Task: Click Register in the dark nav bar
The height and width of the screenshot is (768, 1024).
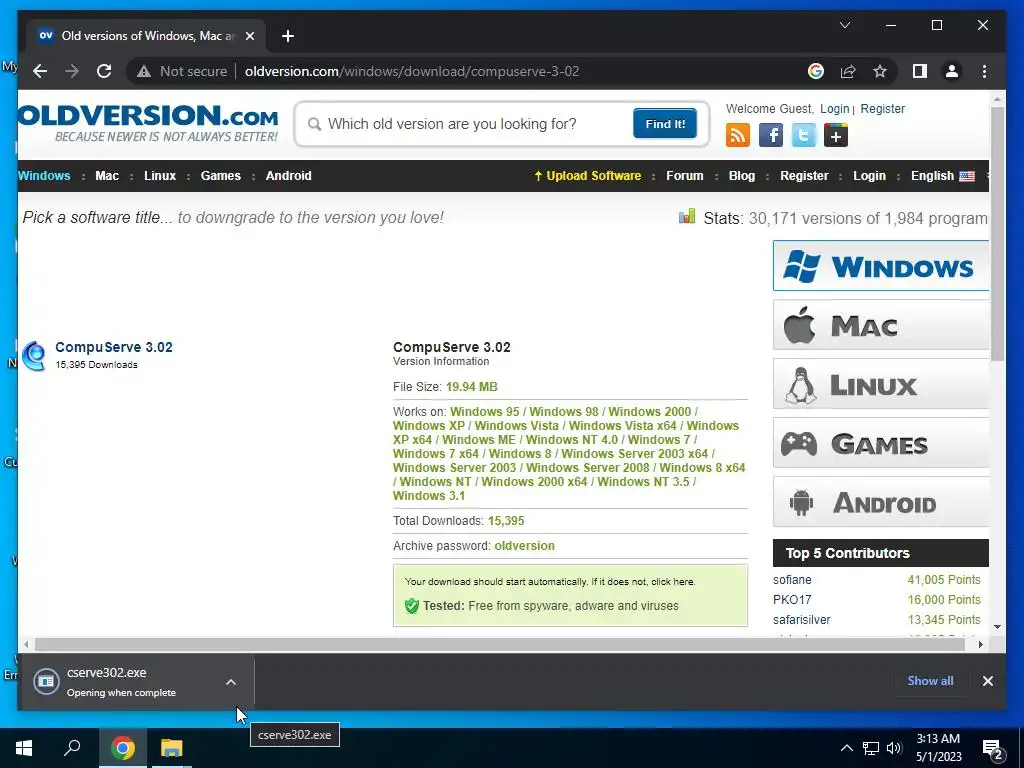Action: pos(804,176)
